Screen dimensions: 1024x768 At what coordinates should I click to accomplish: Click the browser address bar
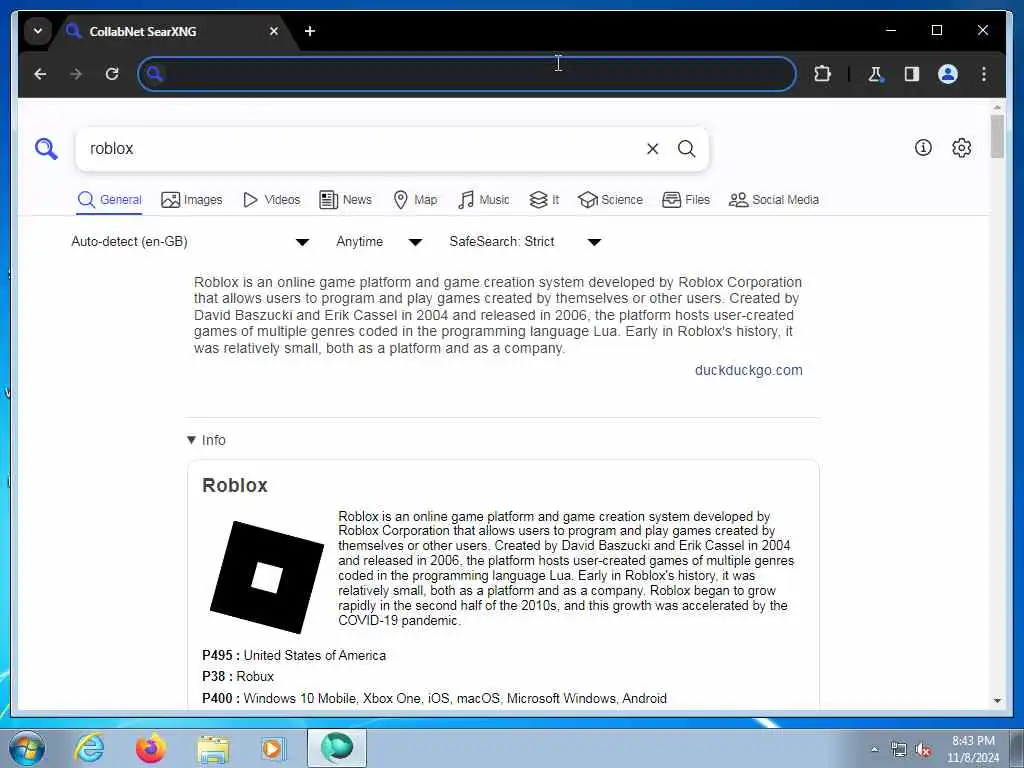pyautogui.click(x=467, y=74)
